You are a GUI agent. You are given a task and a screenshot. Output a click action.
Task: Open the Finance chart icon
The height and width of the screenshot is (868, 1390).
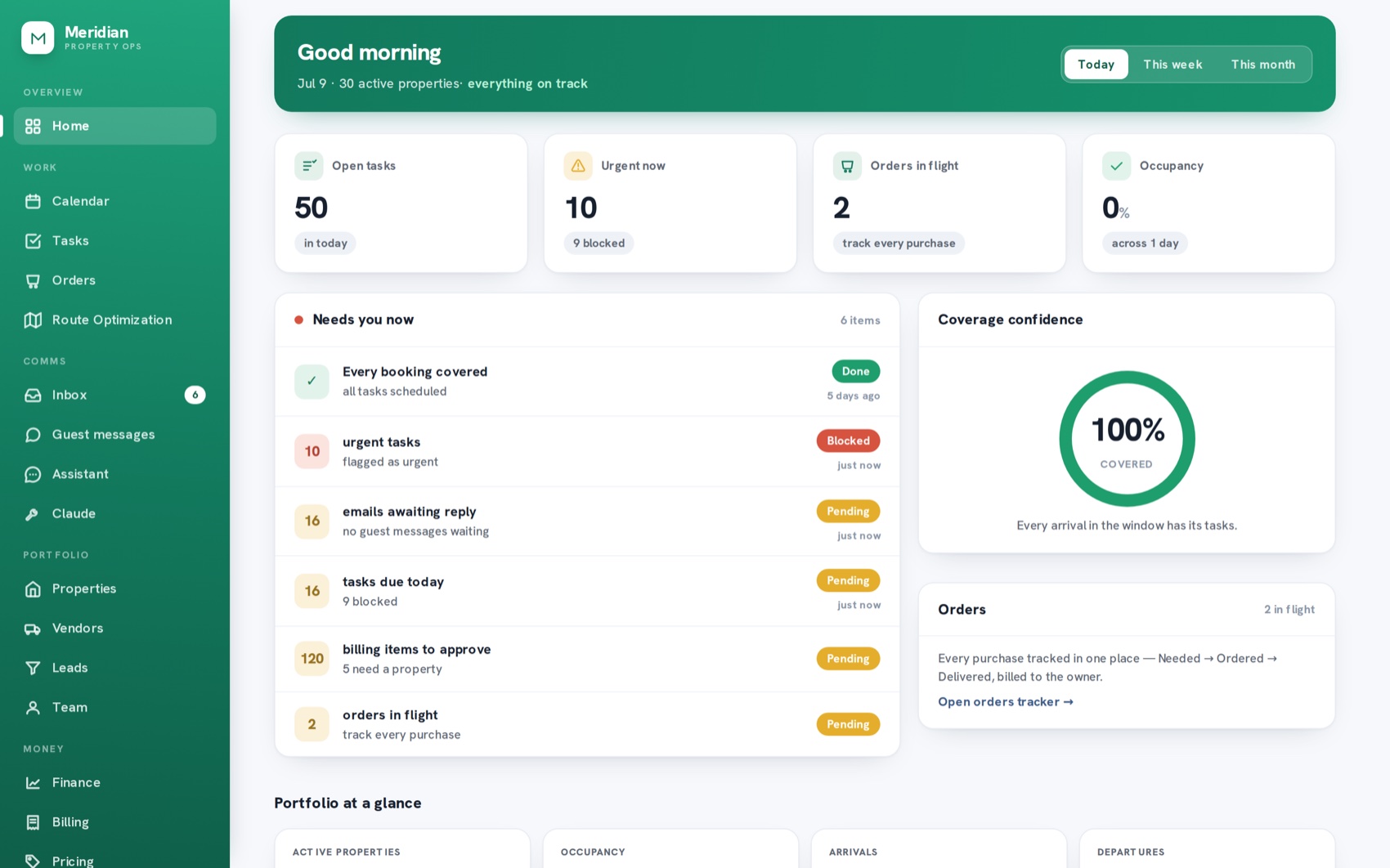pyautogui.click(x=33, y=783)
